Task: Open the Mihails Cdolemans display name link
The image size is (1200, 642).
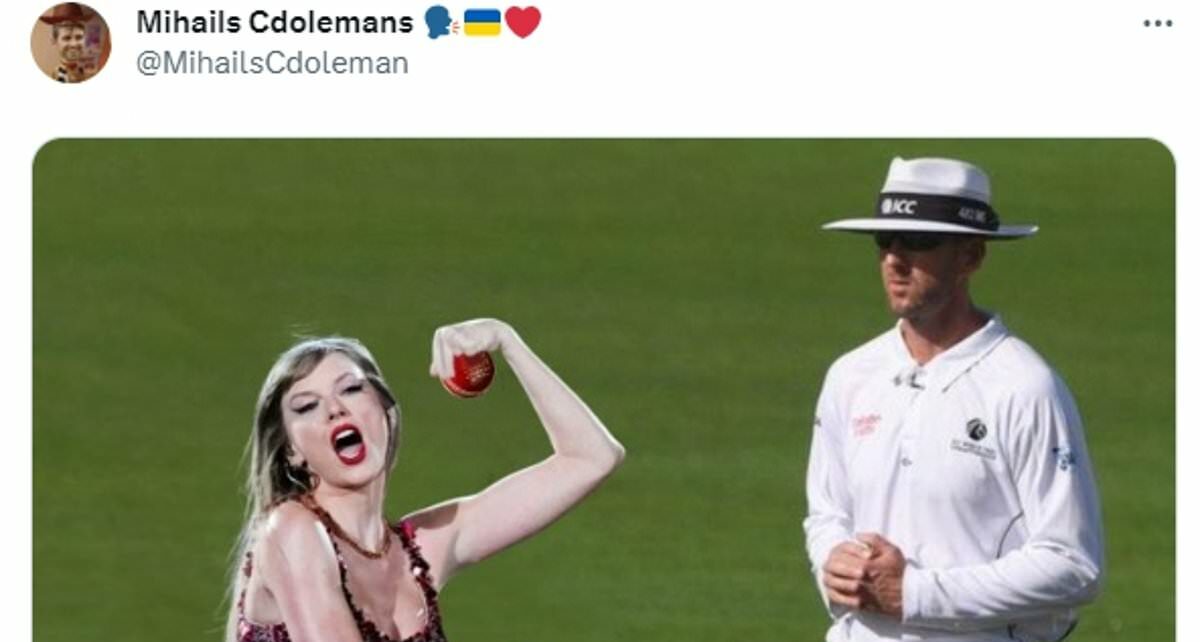Action: (275, 22)
